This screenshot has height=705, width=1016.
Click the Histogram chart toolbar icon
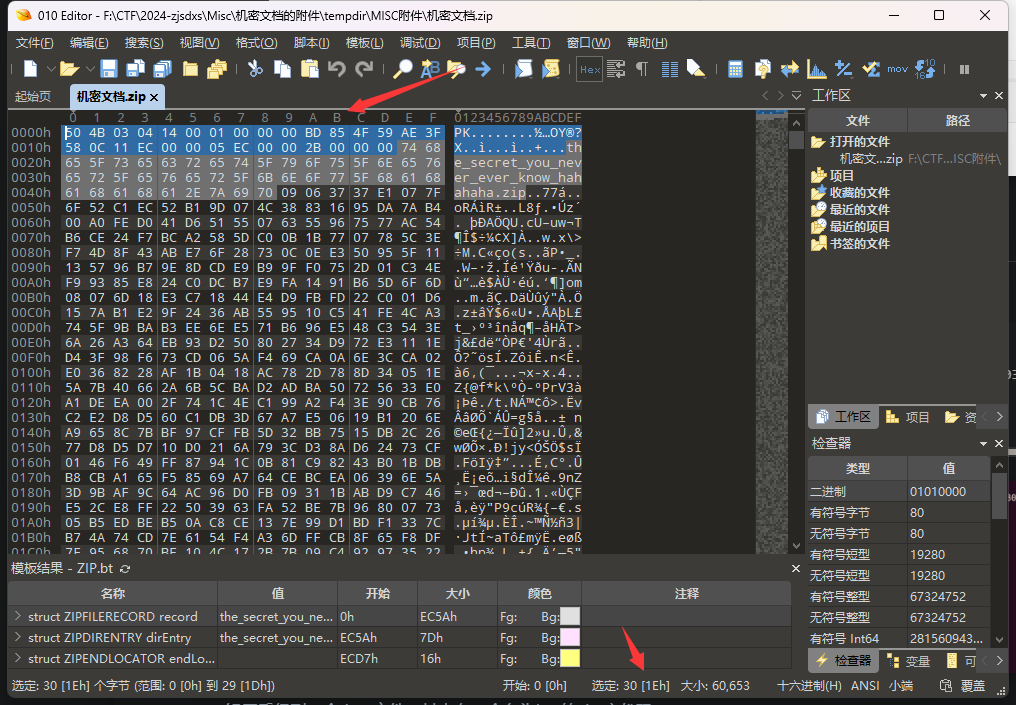tap(816, 69)
